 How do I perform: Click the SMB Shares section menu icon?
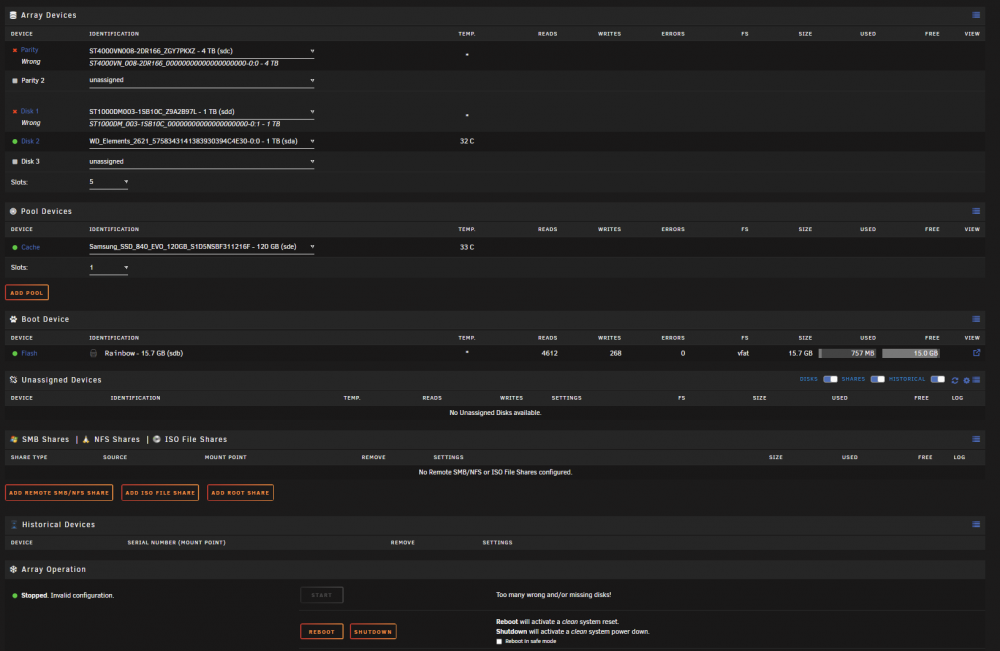[x=976, y=439]
